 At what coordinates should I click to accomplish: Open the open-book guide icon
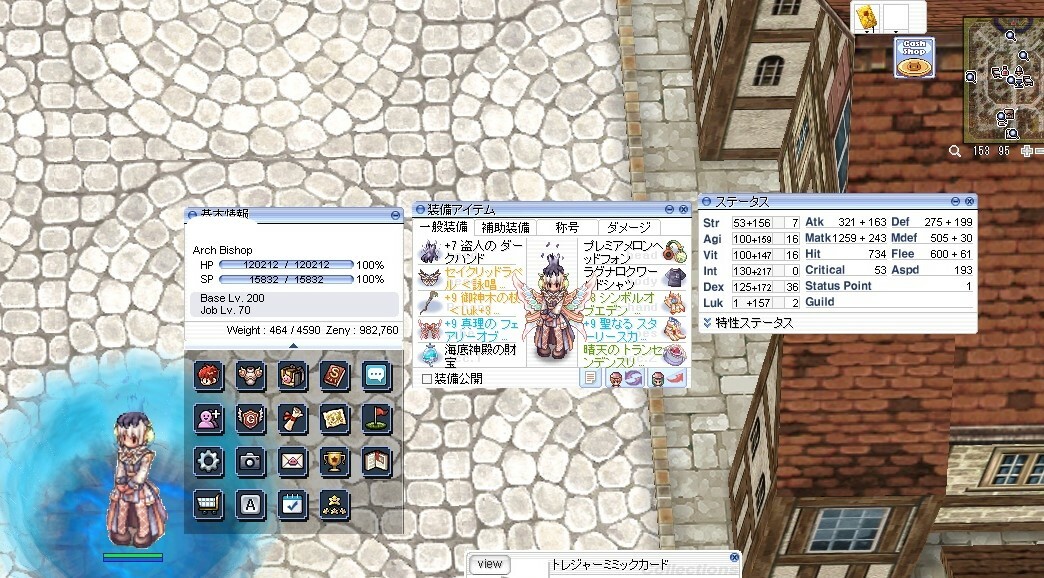[x=376, y=461]
